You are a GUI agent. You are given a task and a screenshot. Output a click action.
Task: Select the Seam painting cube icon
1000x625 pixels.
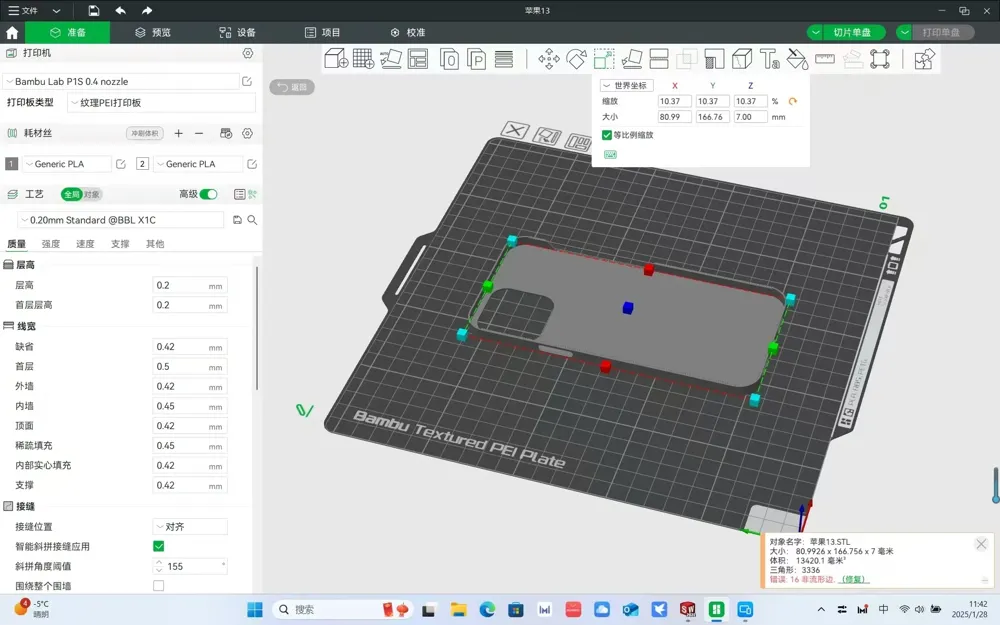pos(742,59)
